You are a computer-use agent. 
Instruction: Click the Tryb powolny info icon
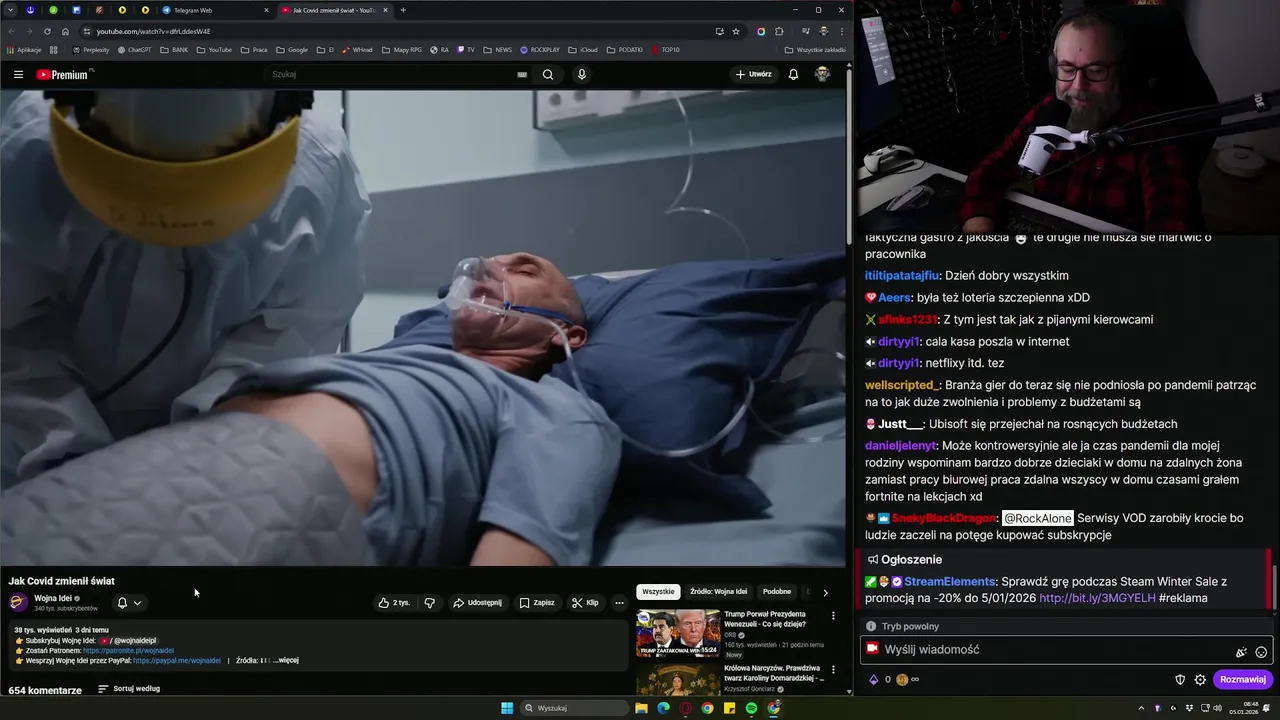(871, 626)
